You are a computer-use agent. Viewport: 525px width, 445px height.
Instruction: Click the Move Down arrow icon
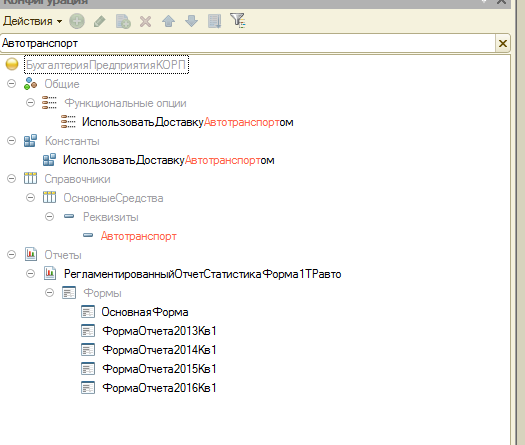point(192,21)
